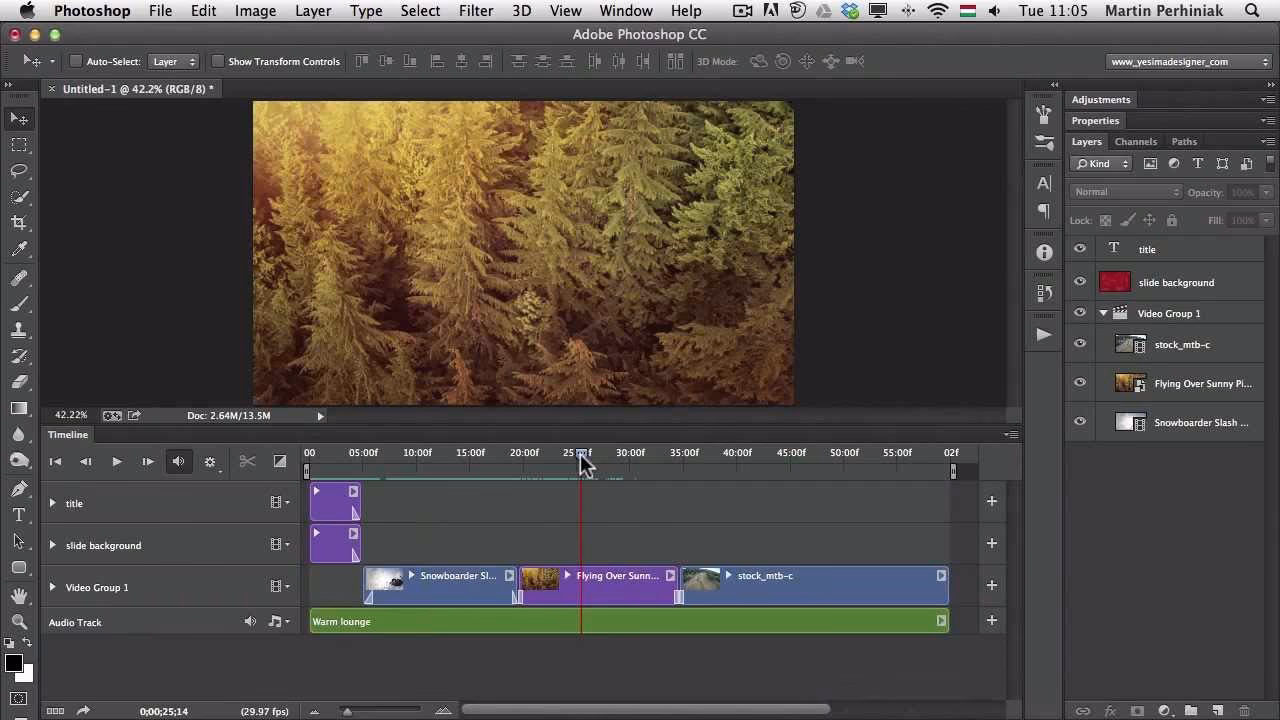Check Show Transform Controls
The width and height of the screenshot is (1280, 720).
[217, 62]
